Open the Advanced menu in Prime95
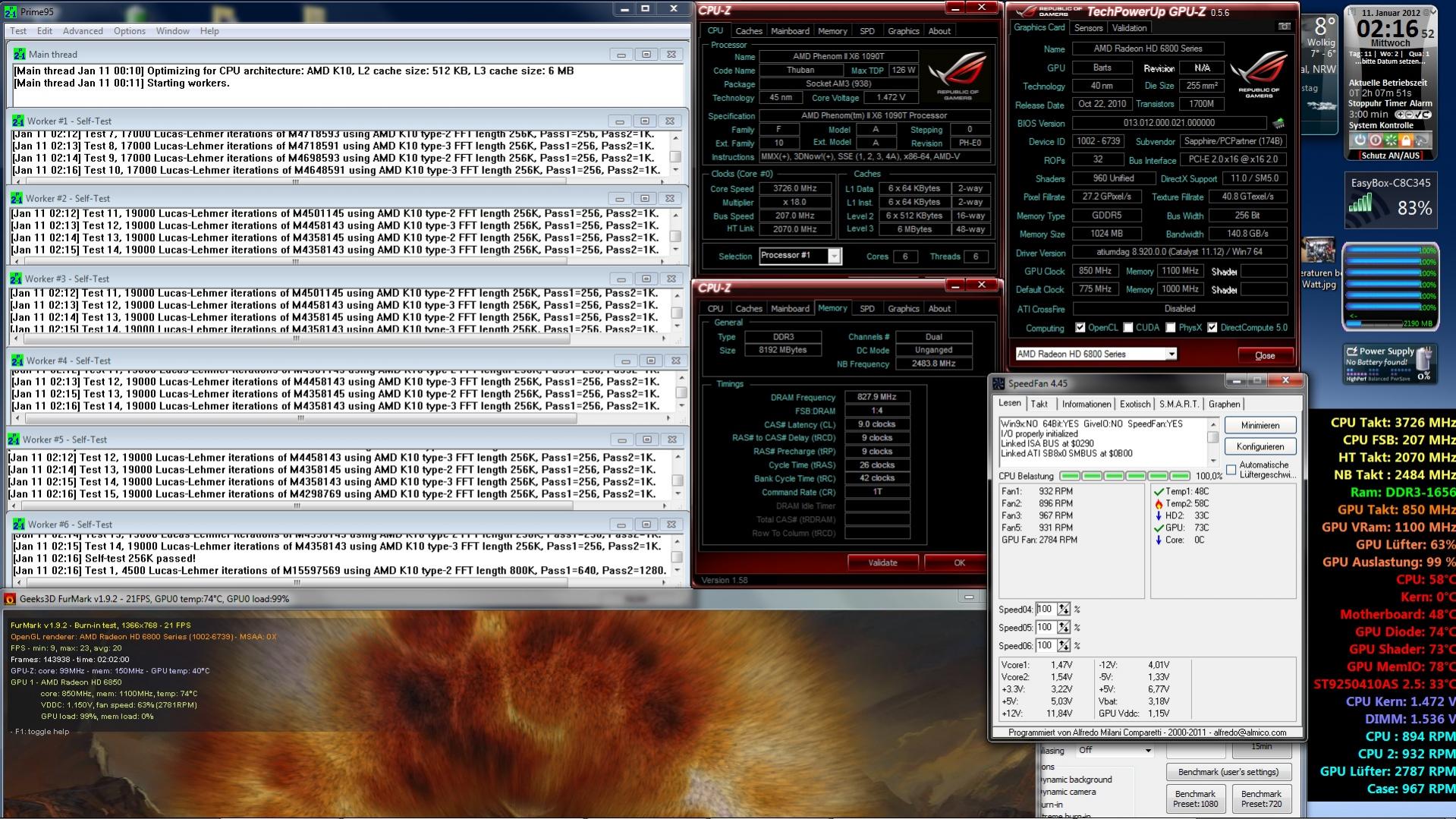The height and width of the screenshot is (819, 1456). [x=83, y=31]
